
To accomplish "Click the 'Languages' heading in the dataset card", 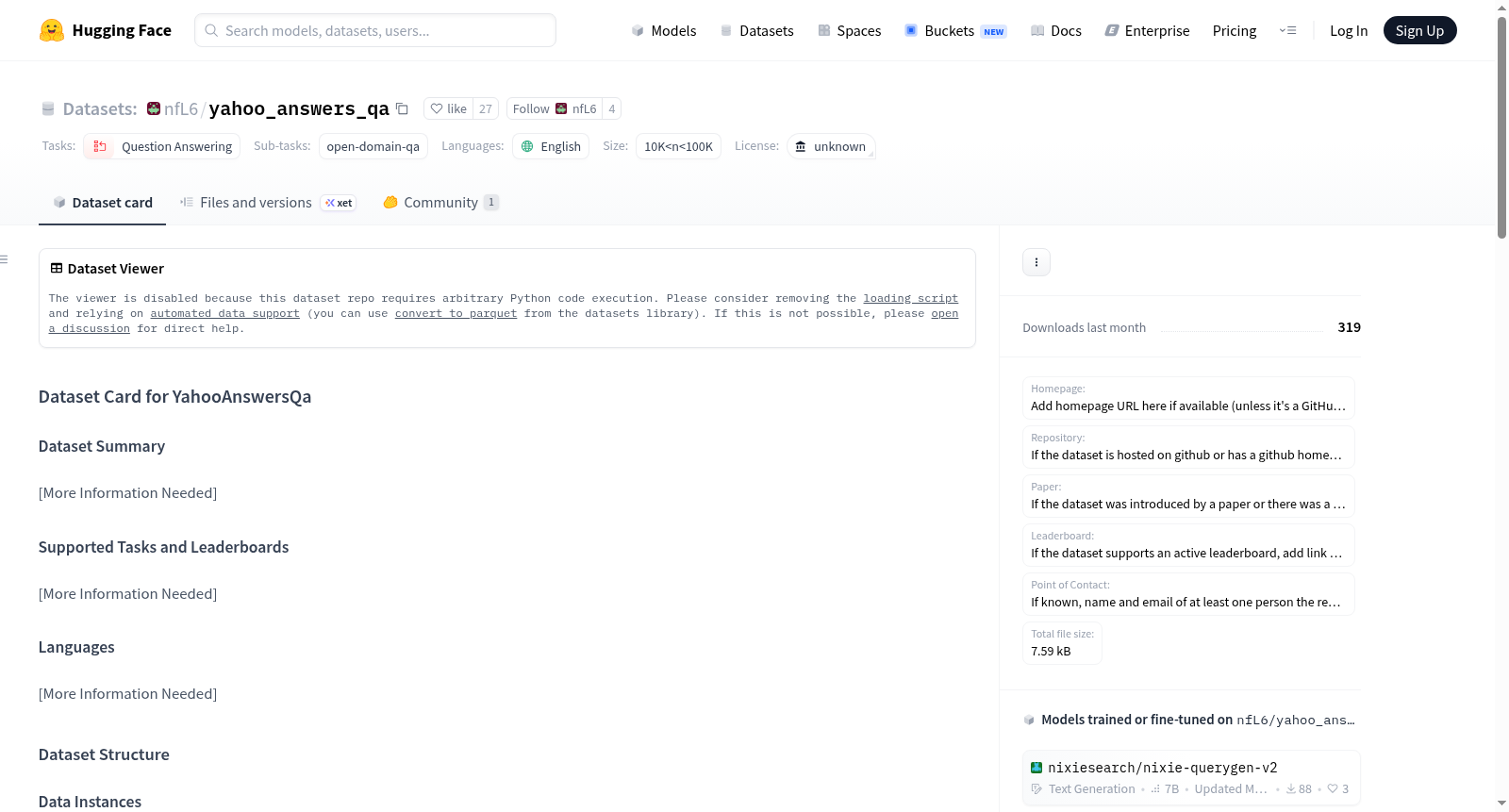I will 76,647.
